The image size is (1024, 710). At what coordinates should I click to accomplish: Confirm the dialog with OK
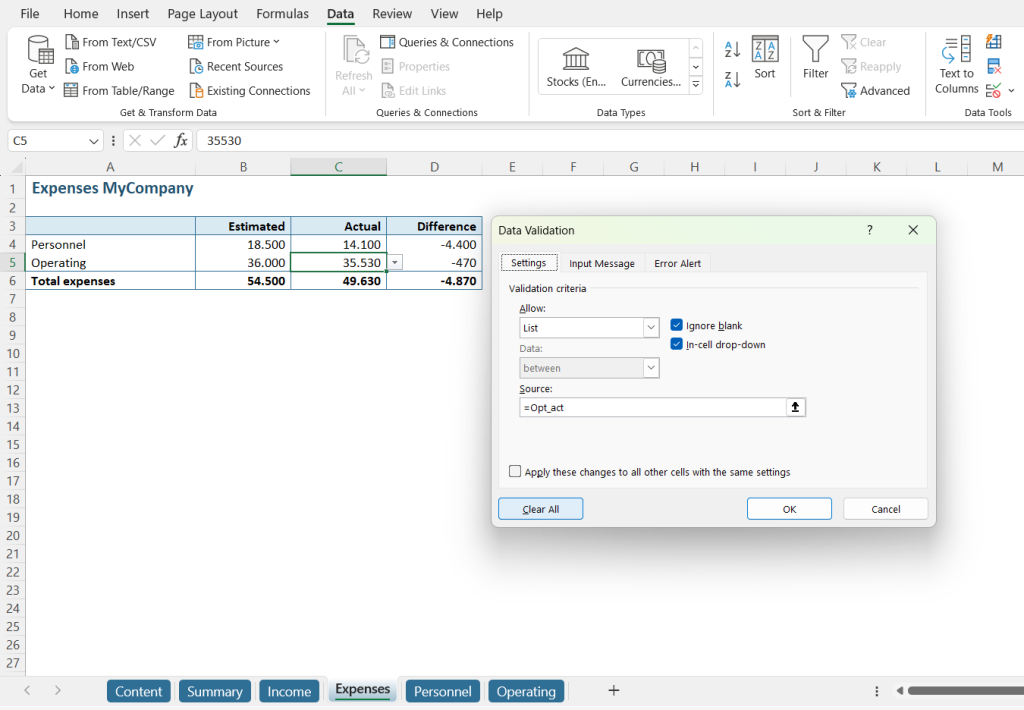click(x=788, y=509)
